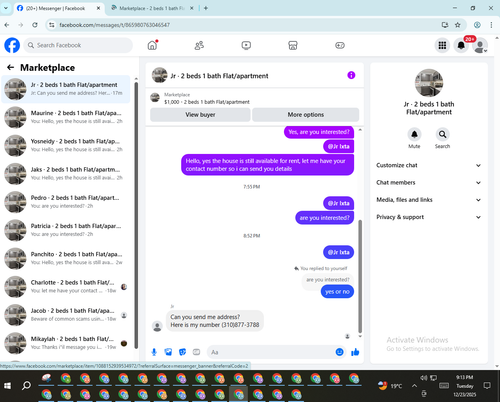
Task: Click More options button
Action: [x=306, y=115]
